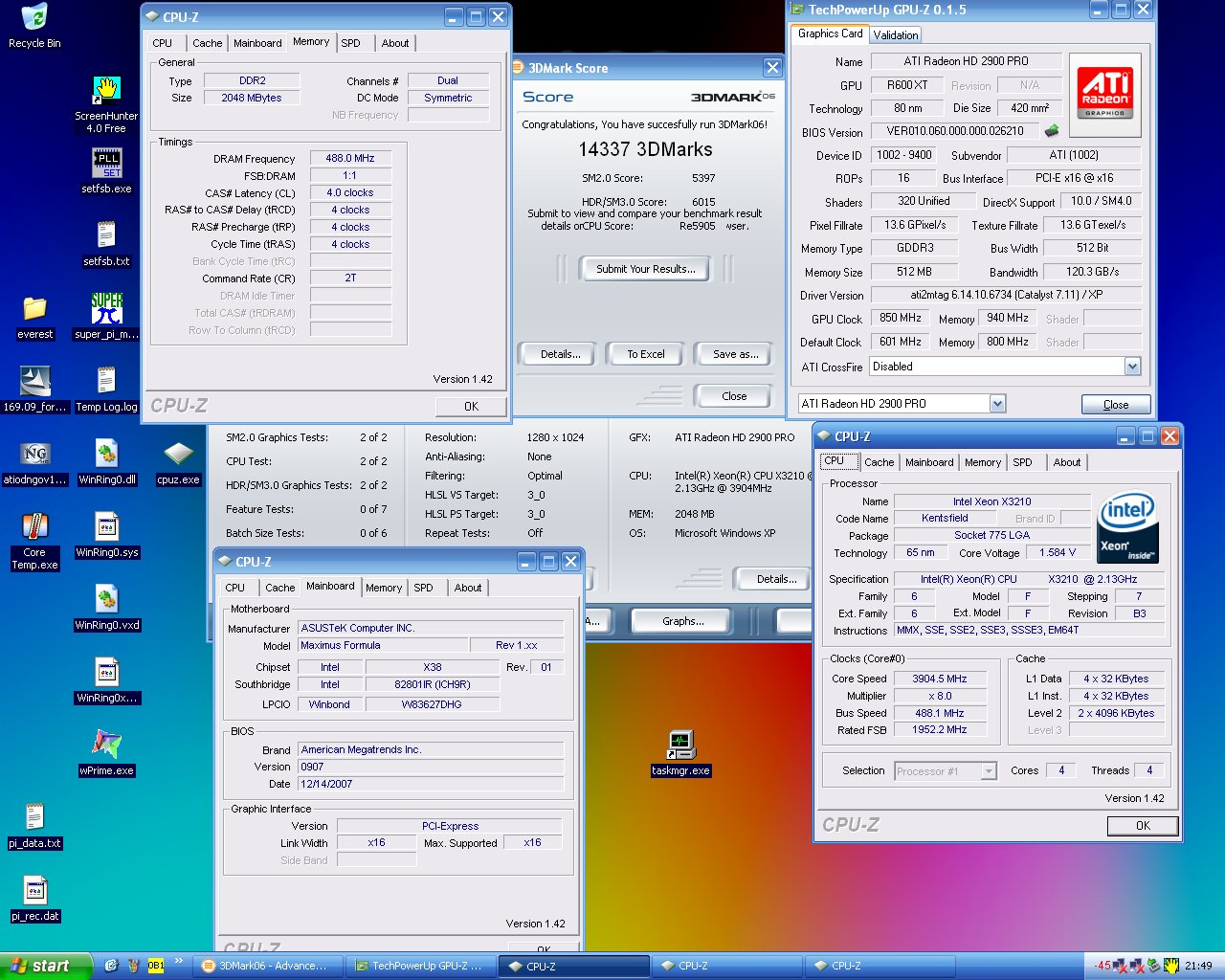Click the taskbar clock showing 21:49
This screenshot has height=980, width=1225.
point(1198,966)
